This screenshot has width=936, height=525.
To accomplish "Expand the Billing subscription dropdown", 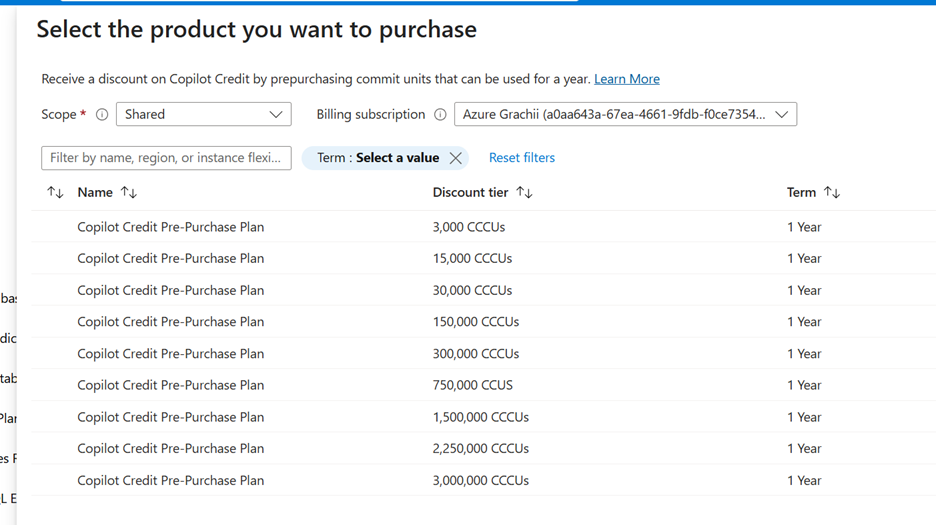I will (625, 114).
